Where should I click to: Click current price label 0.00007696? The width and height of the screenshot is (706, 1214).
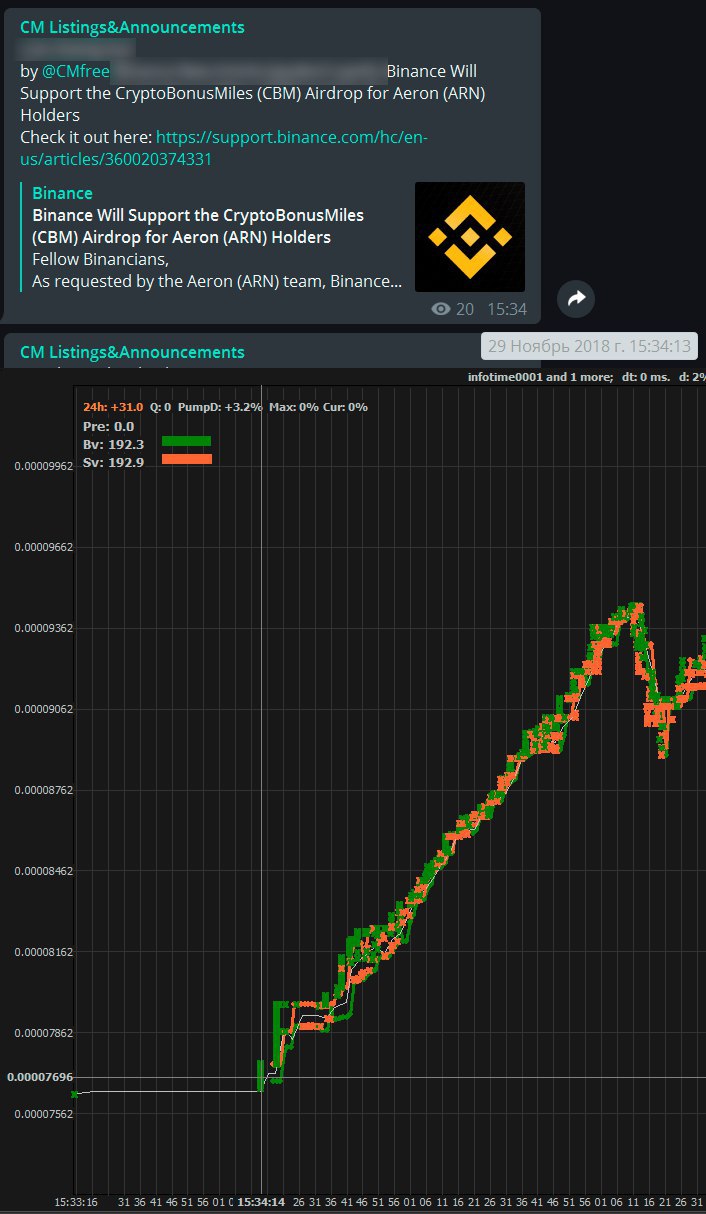tap(40, 1077)
